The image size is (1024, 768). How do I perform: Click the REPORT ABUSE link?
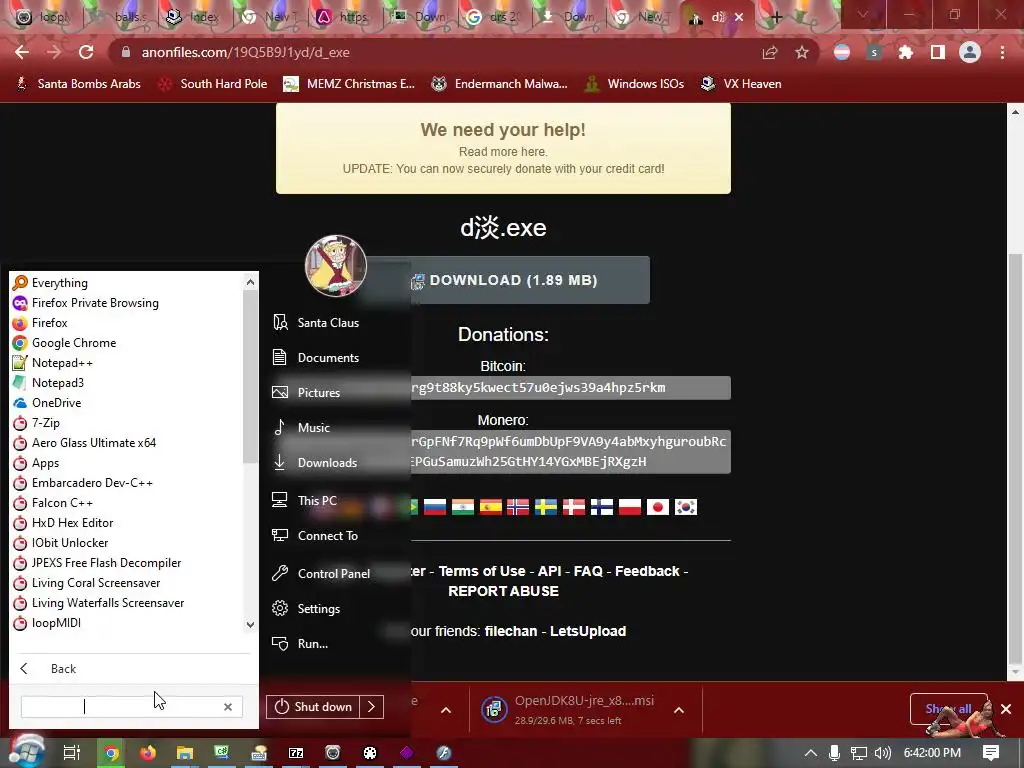tap(504, 591)
